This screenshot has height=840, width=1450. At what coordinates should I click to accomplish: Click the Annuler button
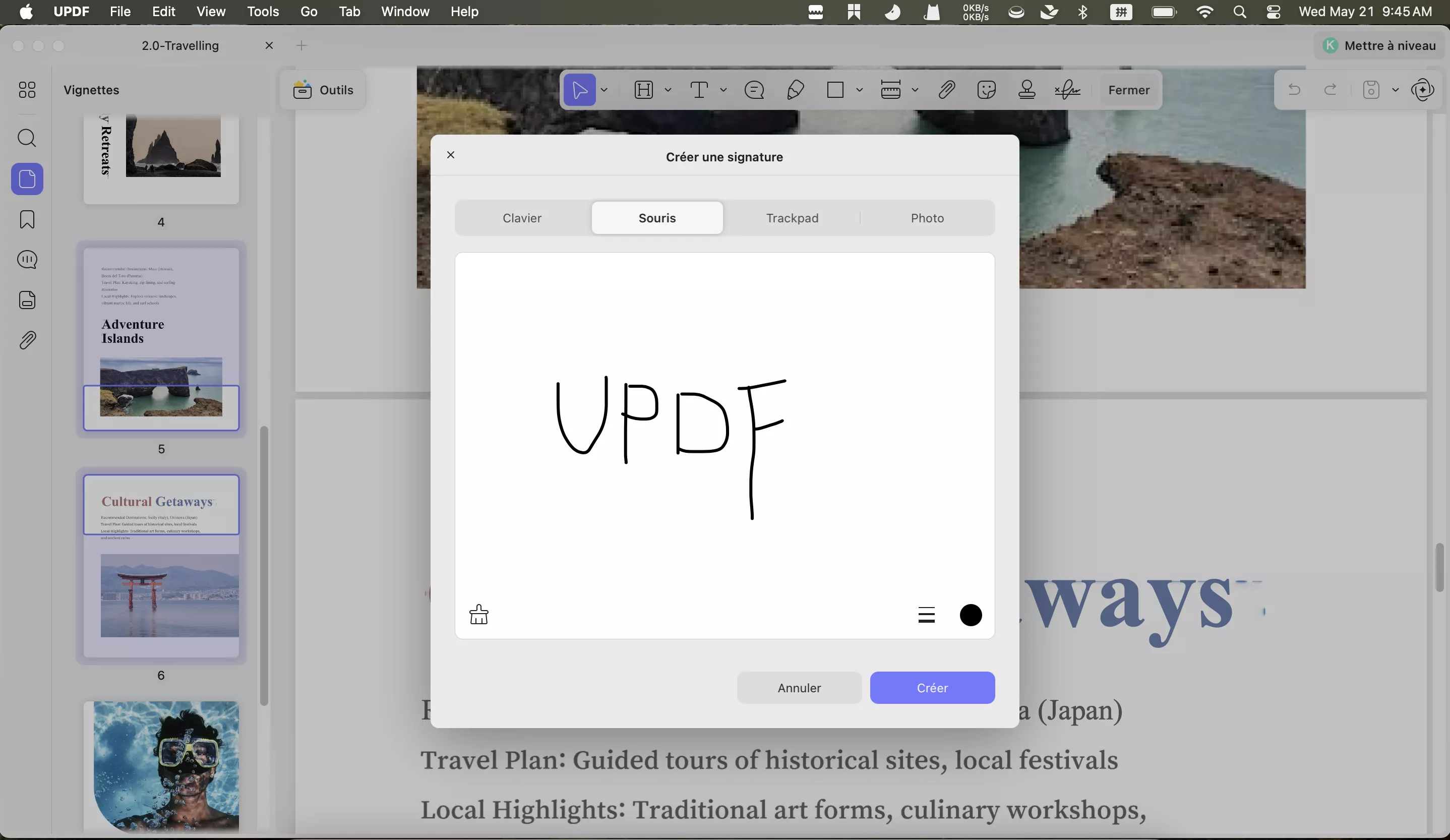[x=799, y=688]
